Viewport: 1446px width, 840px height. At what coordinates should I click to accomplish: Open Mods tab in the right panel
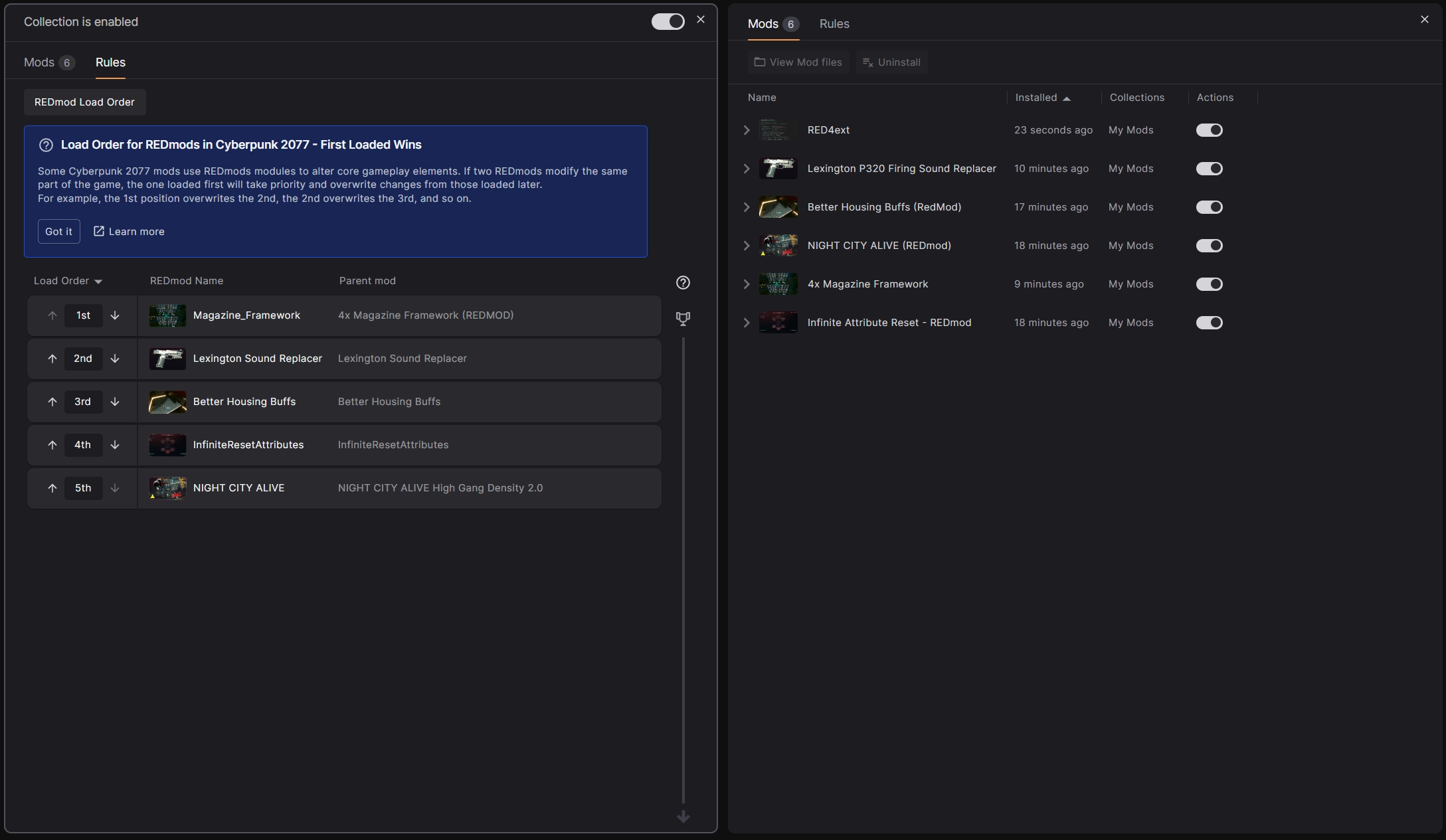point(773,24)
